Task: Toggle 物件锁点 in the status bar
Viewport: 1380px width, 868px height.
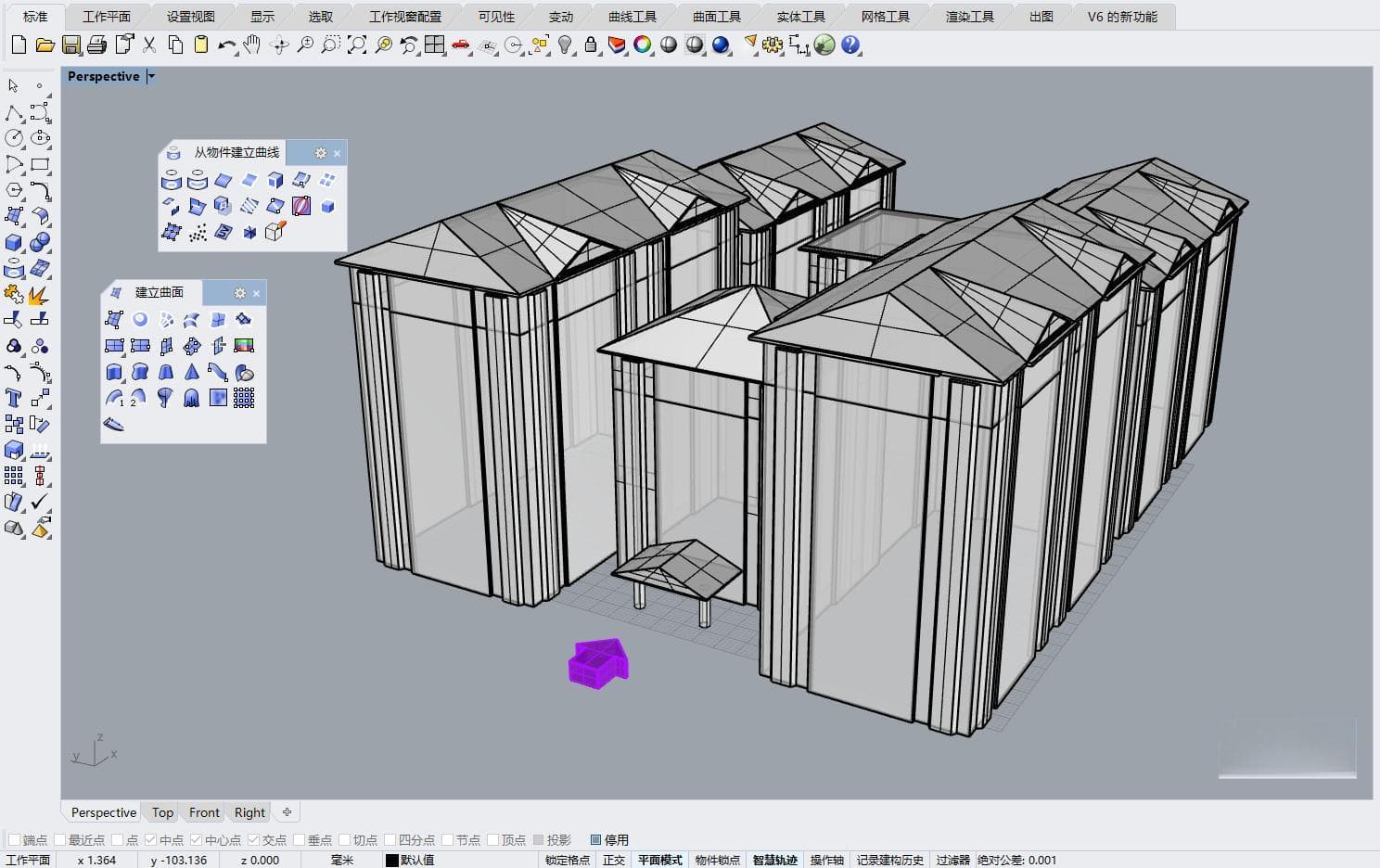Action: [717, 860]
